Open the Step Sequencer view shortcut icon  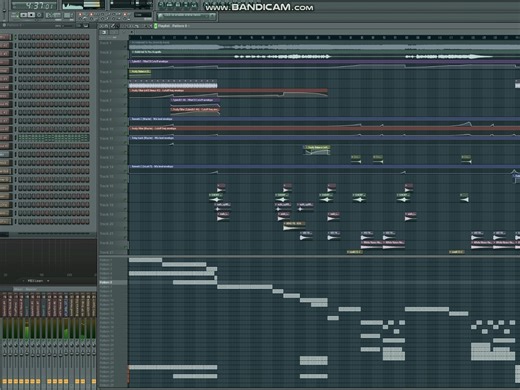170,5
